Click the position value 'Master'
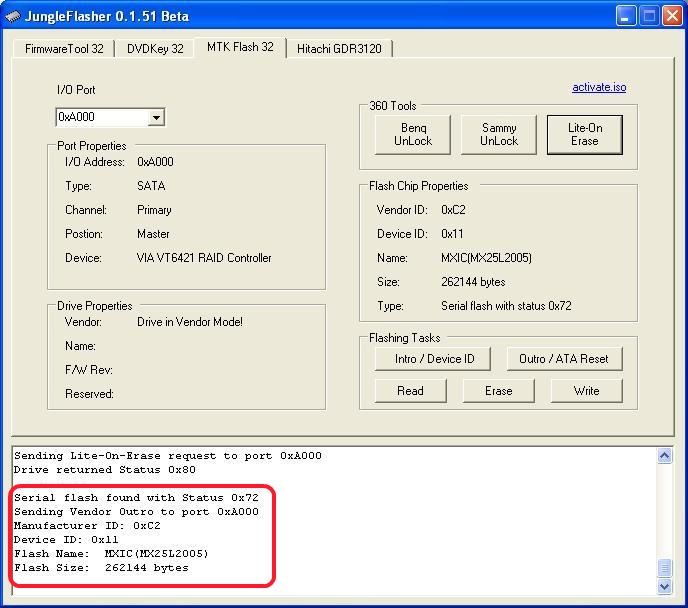Image resolution: width=688 pixels, height=608 pixels. [153, 234]
